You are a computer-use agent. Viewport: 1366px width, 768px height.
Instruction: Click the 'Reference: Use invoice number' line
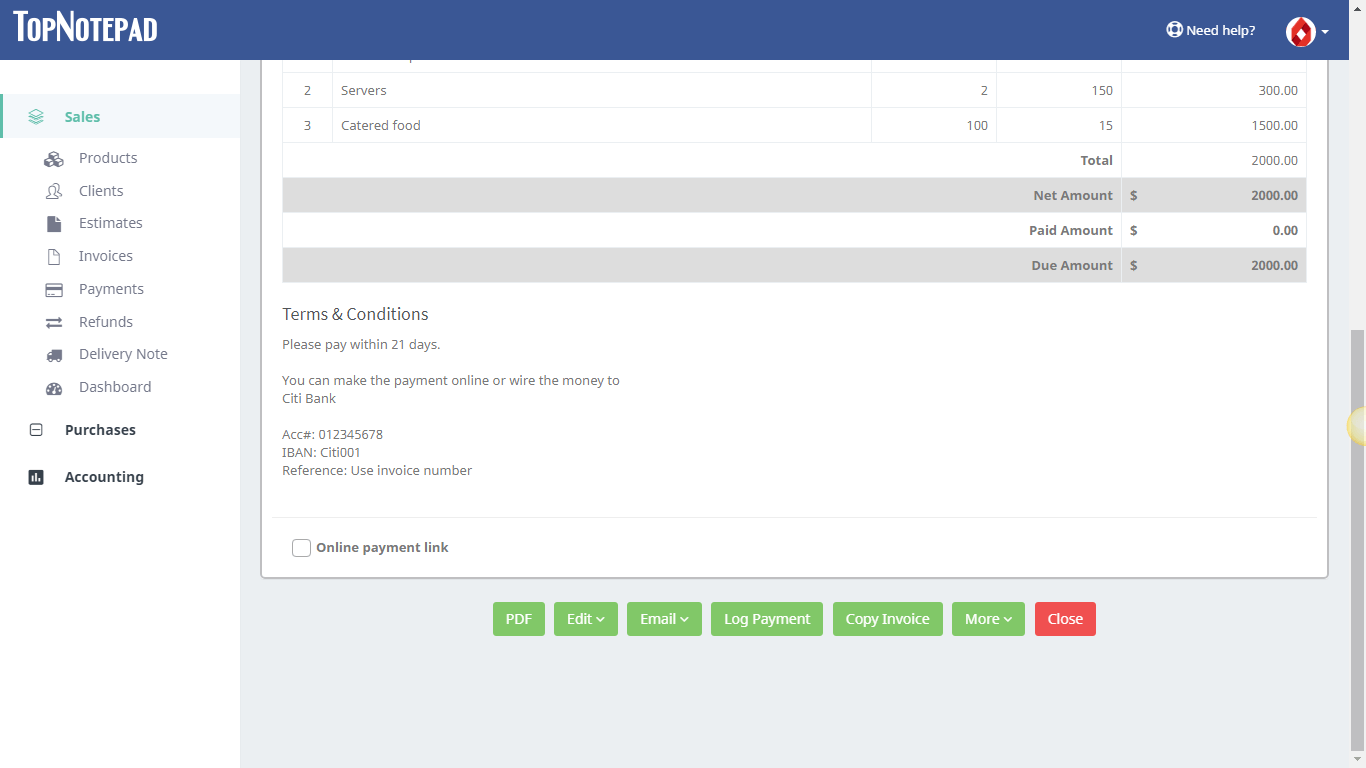pos(377,470)
